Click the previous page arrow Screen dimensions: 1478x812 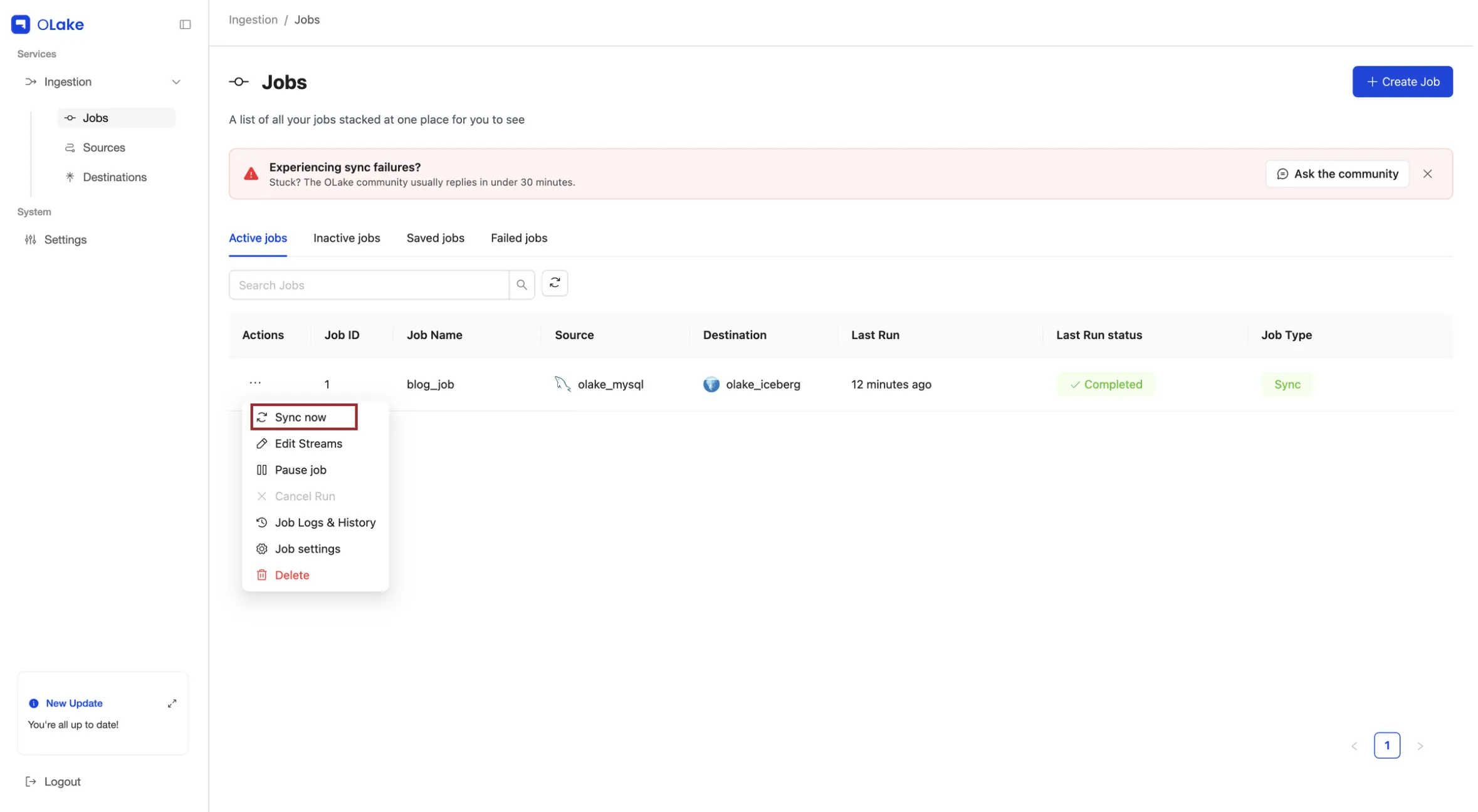[x=1354, y=746]
